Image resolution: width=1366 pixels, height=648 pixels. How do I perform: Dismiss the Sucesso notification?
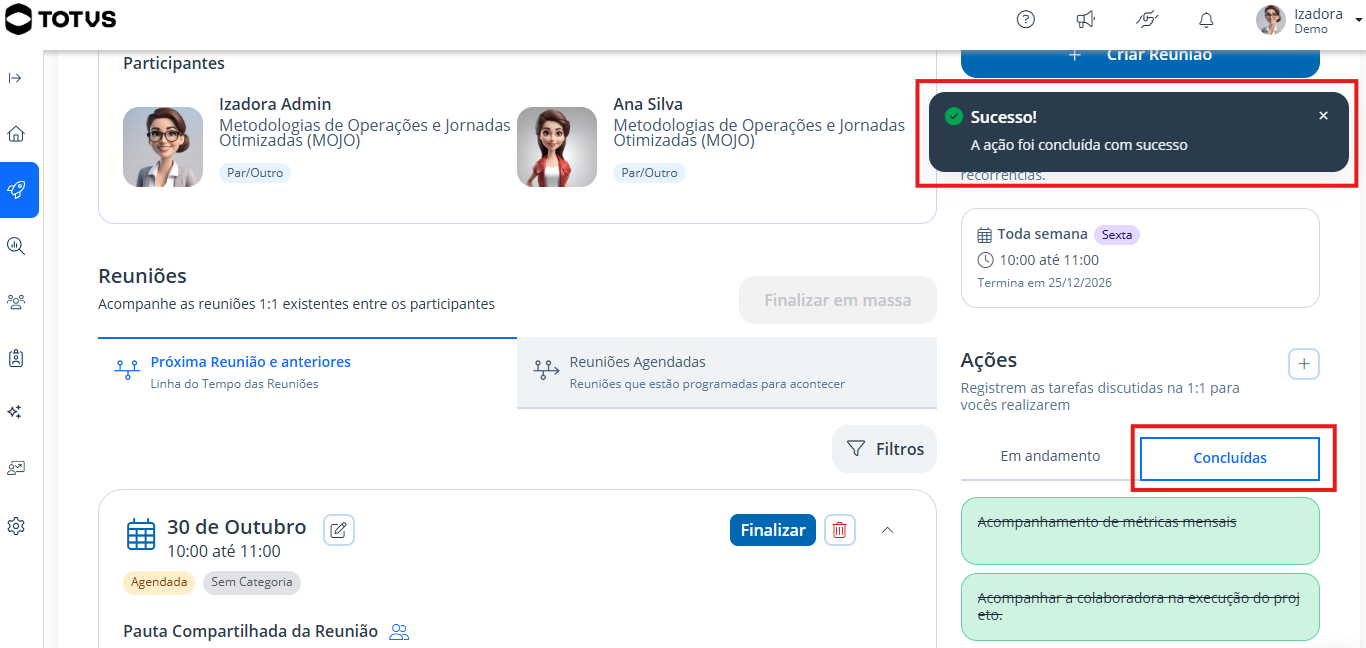[x=1323, y=116]
